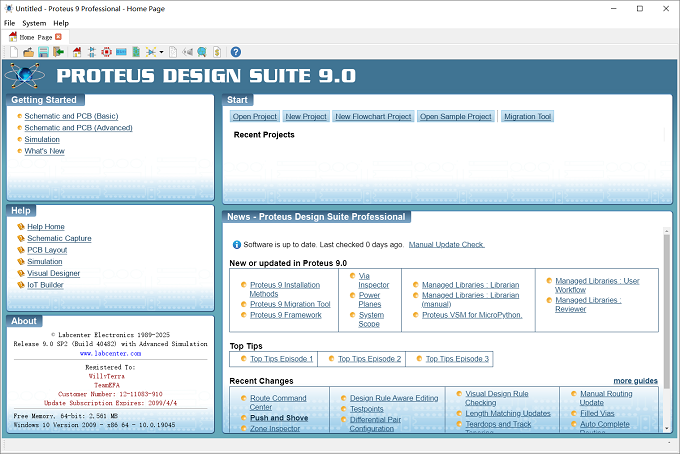680x454 pixels.
Task: Open the Filled Vias link
Action: point(597,413)
